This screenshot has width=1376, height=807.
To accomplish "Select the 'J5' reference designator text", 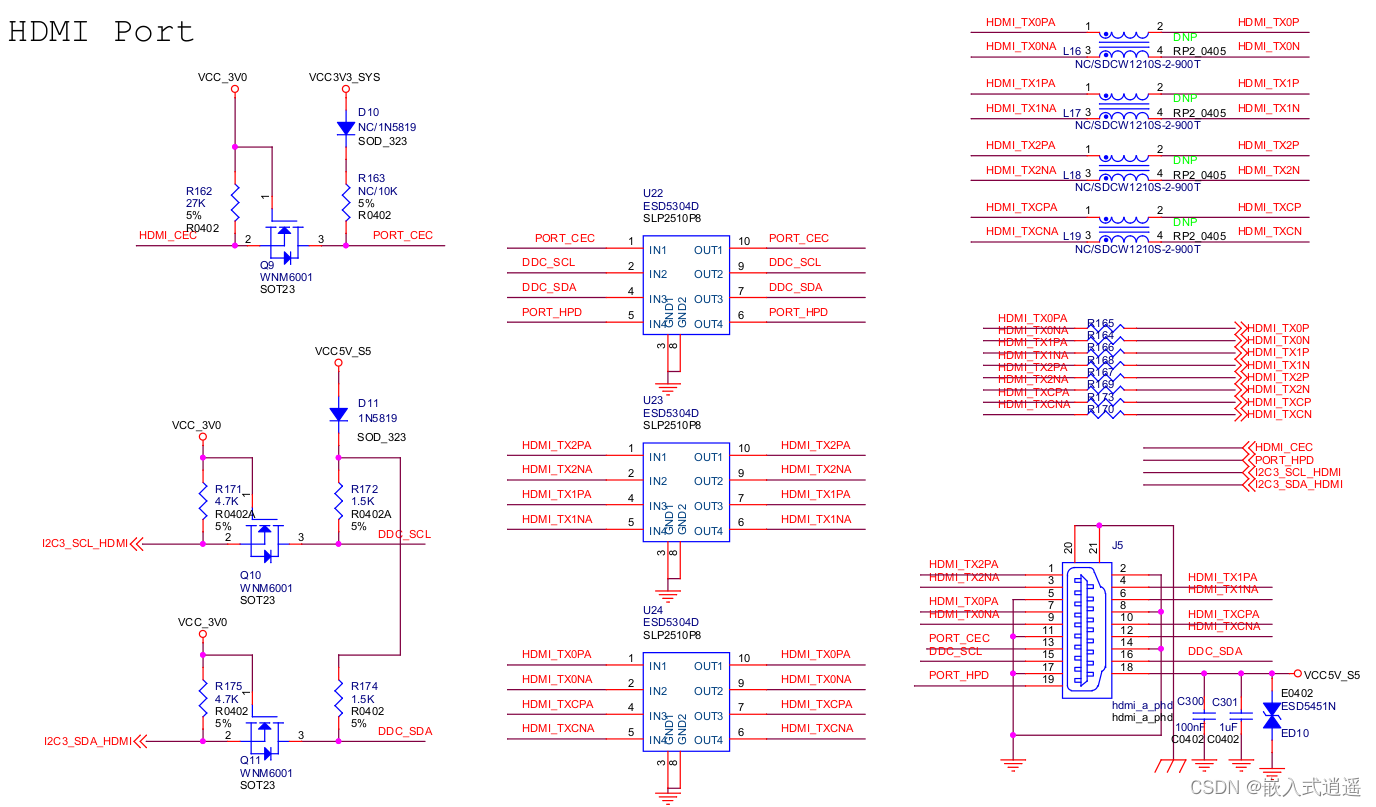I will [1117, 545].
